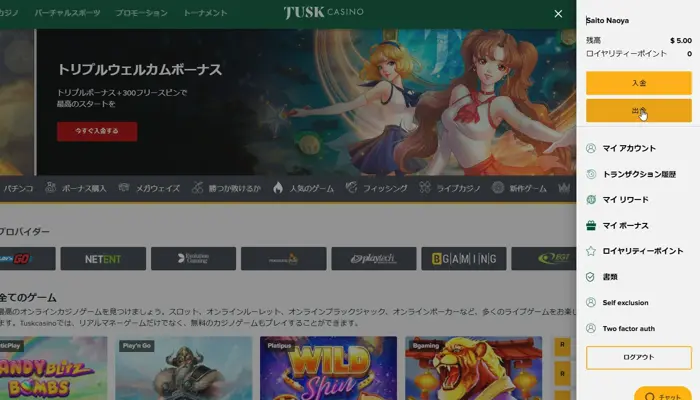Click the Self exclusion person icon

pyautogui.click(x=591, y=302)
